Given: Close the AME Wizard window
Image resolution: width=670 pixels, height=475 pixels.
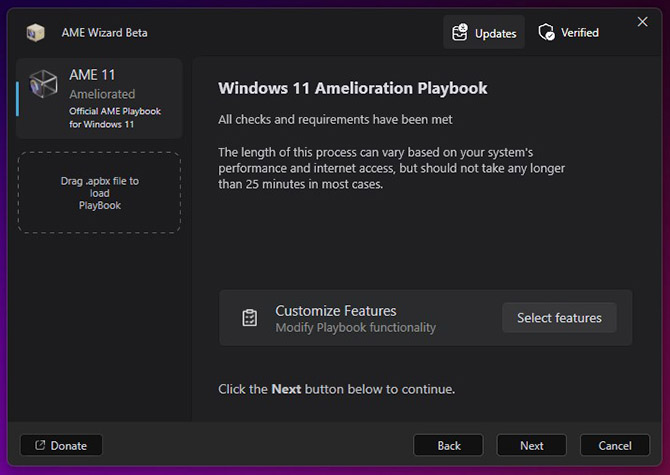Looking at the screenshot, I should coord(642,22).
